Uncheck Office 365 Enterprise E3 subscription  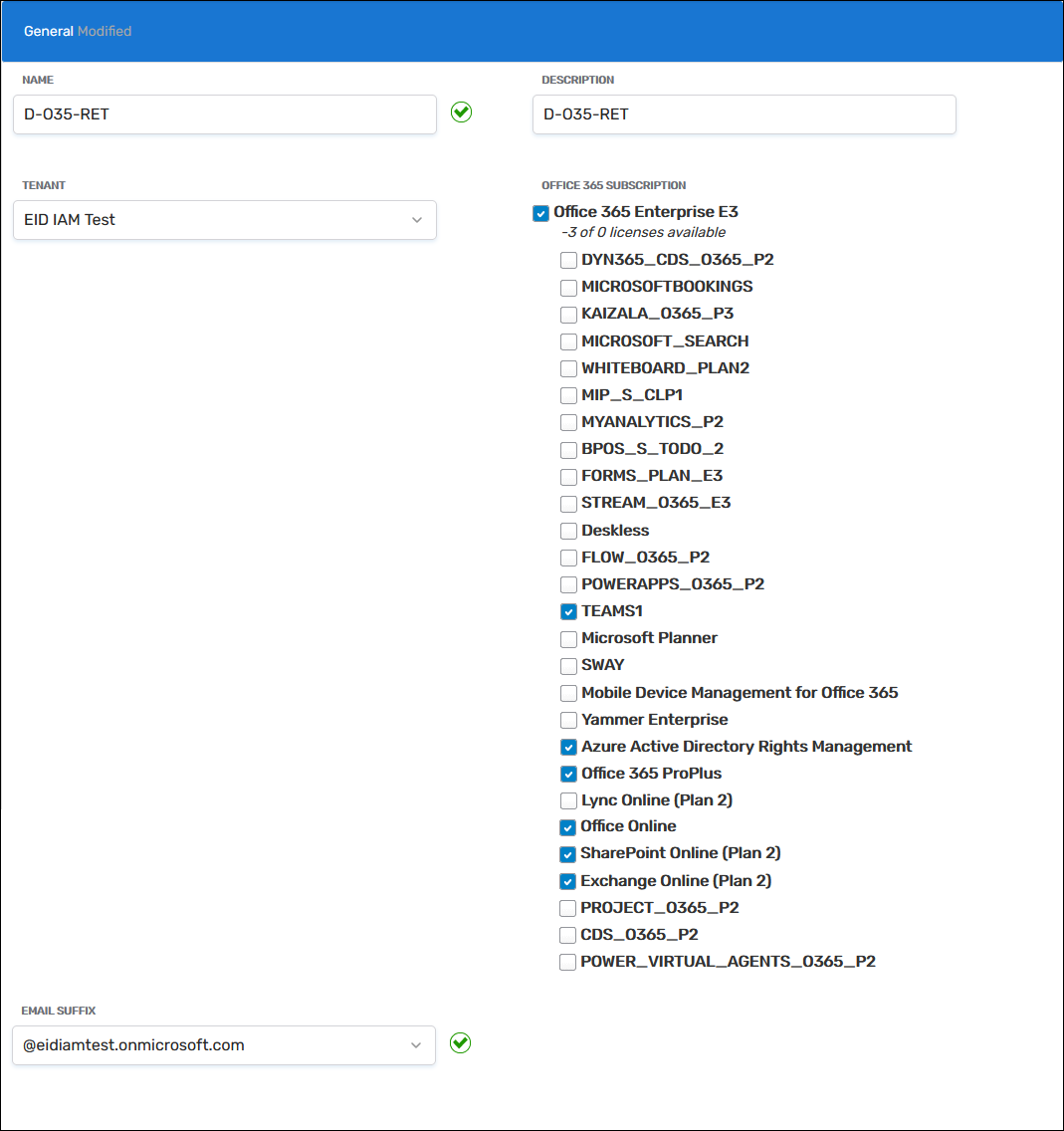click(x=540, y=213)
